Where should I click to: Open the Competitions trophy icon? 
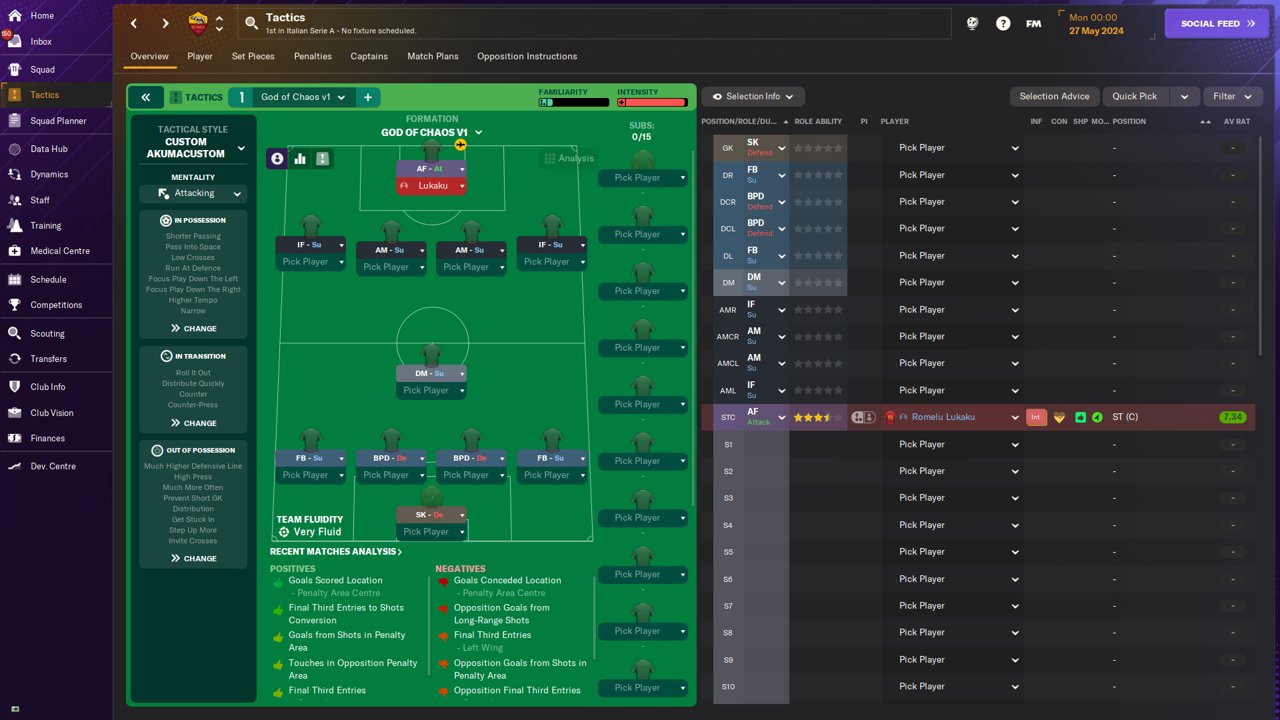coord(15,305)
